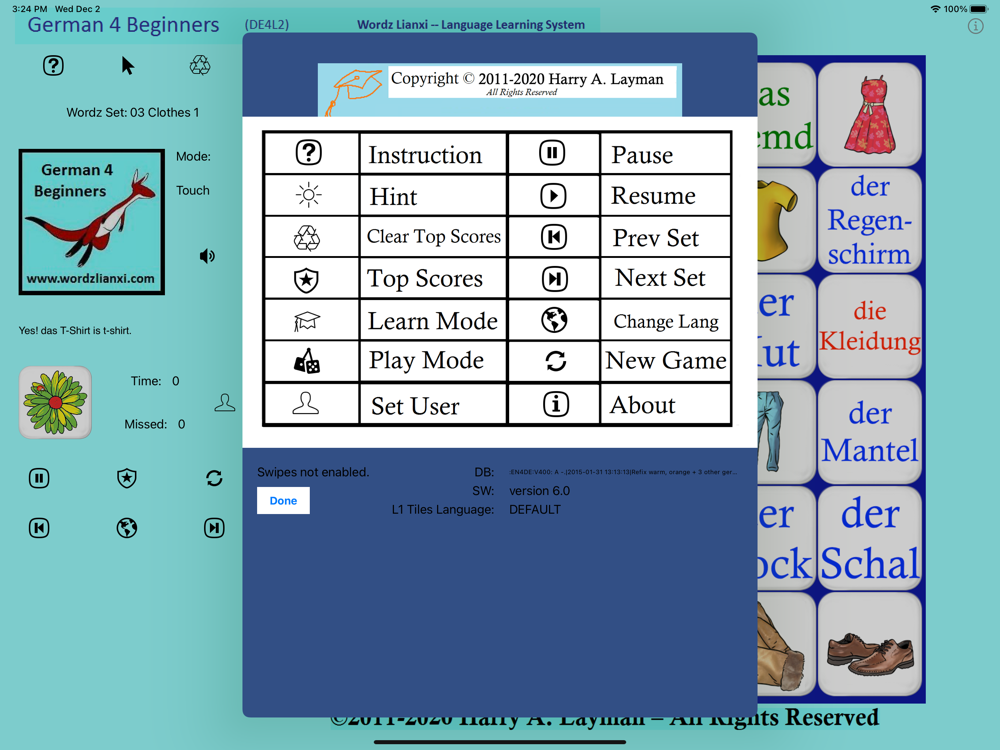Click the Clear Top Scores label
Image resolution: width=1000 pixels, height=750 pixels.
(x=434, y=237)
